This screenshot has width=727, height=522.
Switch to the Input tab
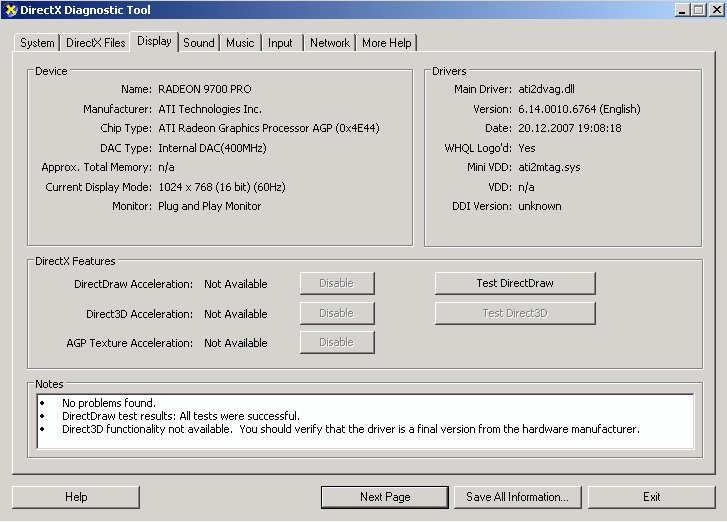click(280, 43)
